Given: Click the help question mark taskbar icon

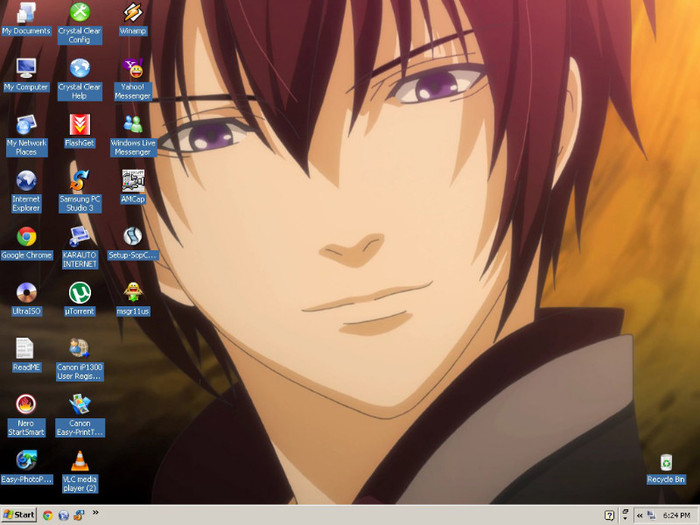Looking at the screenshot, I should tap(609, 516).
